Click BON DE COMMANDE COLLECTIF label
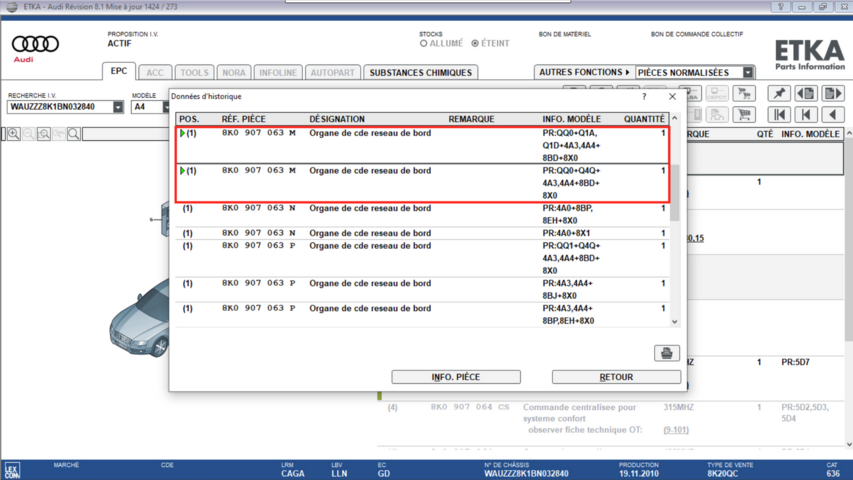Image resolution: width=853 pixels, height=480 pixels. click(697, 34)
